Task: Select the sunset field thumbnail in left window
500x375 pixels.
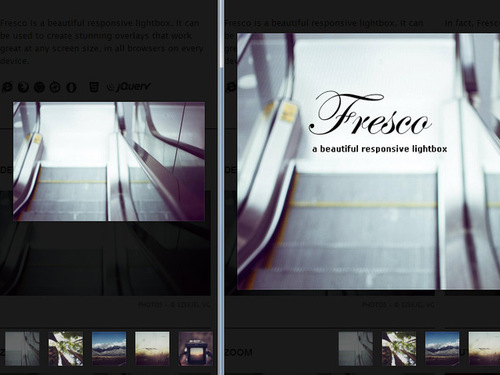Action: (x=152, y=349)
